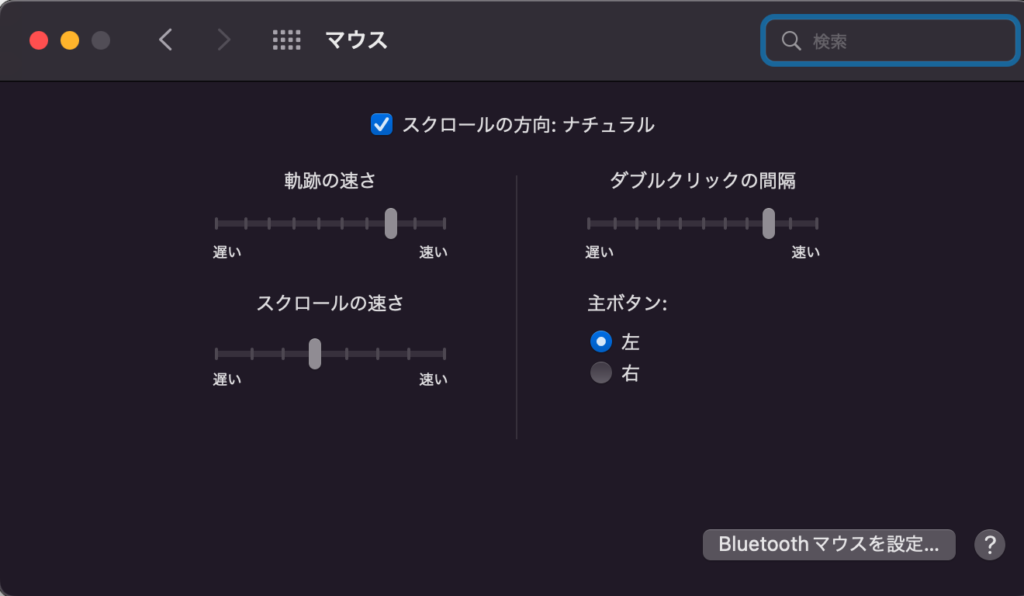Image resolution: width=1024 pixels, height=596 pixels.
Task: Click the 左 radio button label
Action: 630,341
